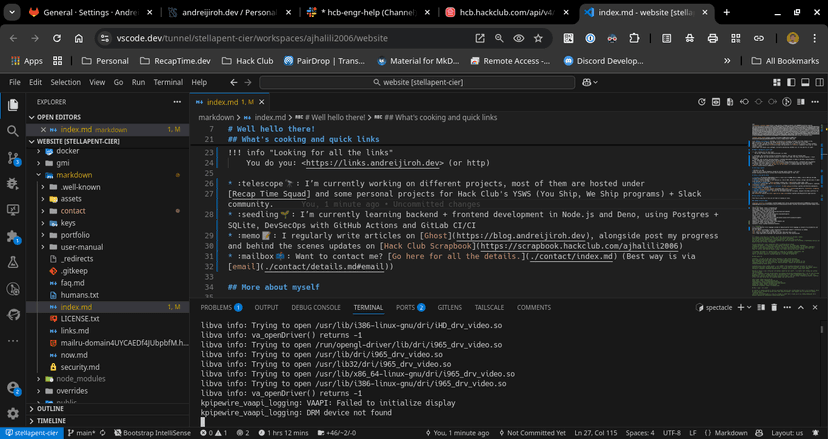Open the Extensions view in activity bar

tap(13, 236)
